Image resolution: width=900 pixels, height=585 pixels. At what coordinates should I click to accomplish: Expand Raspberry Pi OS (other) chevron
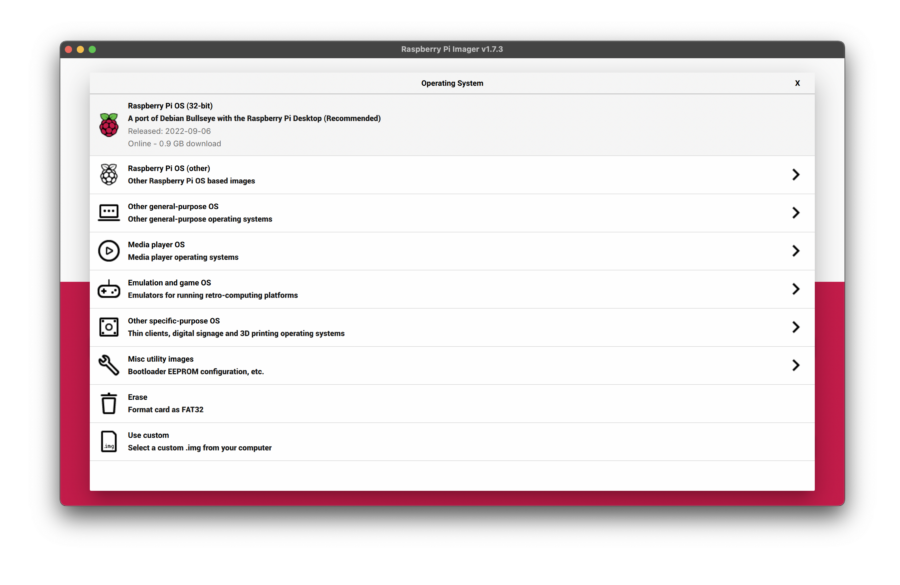(796, 175)
